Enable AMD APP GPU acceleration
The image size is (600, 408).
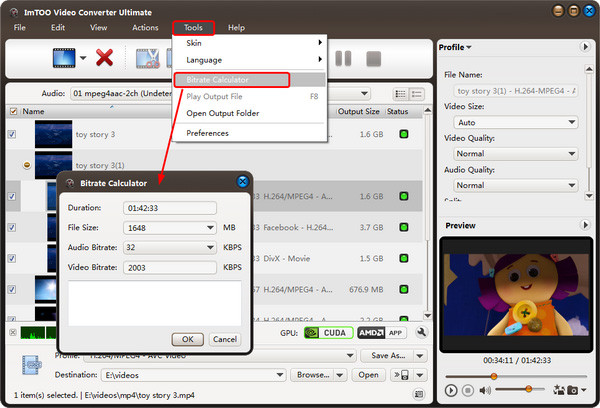381,333
